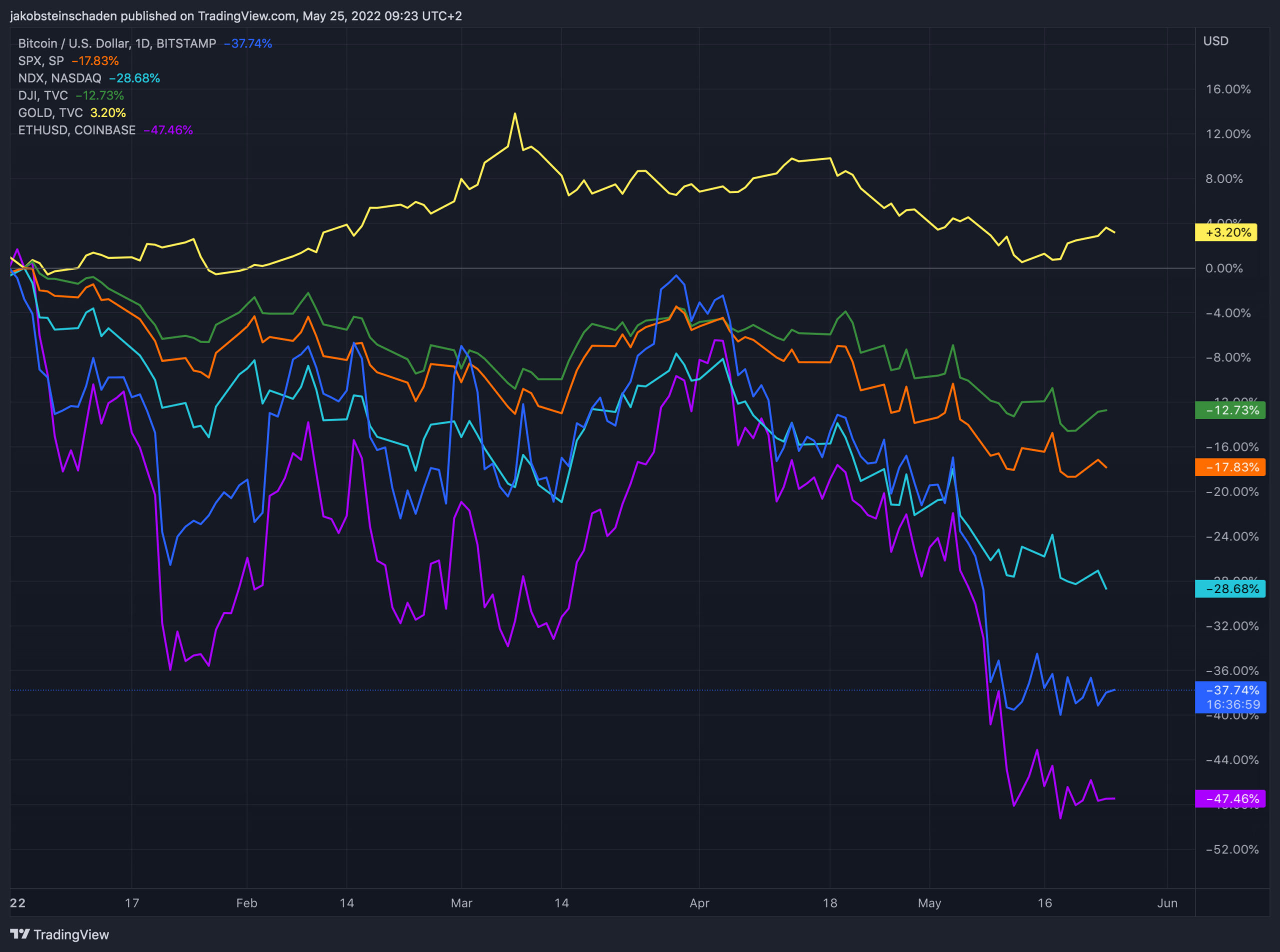
Task: Click the 16.00% axis tick label
Action: pos(1228,89)
